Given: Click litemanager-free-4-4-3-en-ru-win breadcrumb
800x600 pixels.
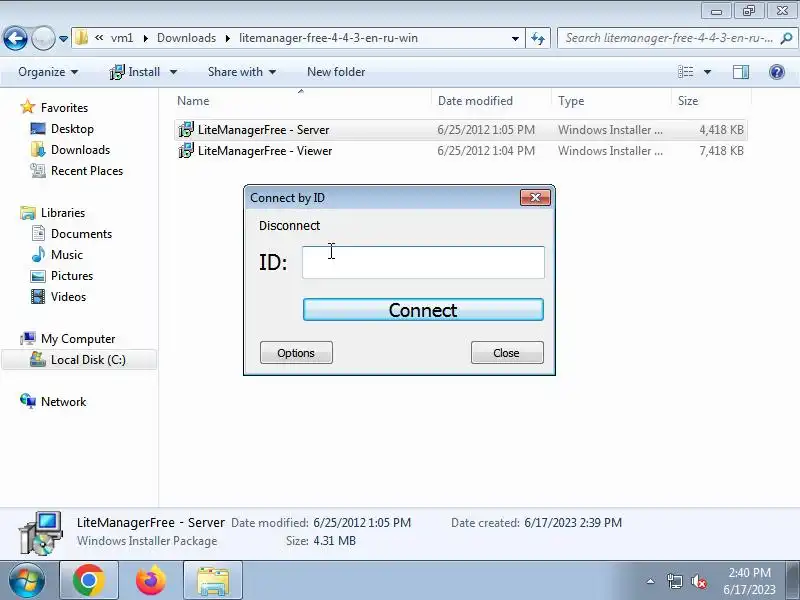Looking at the screenshot, I should pyautogui.click(x=328, y=38).
